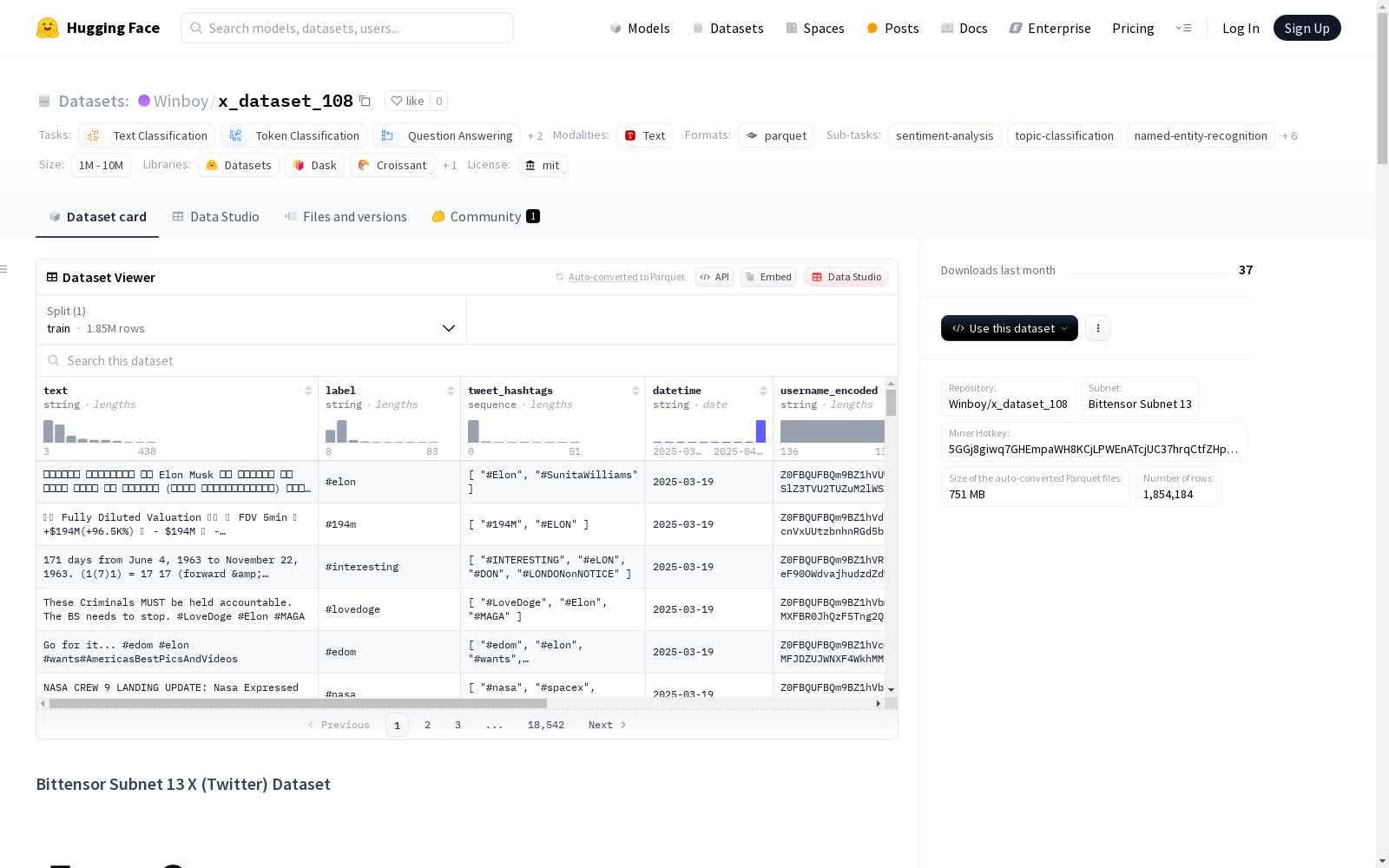Click the Text Classification task tag

tap(147, 135)
